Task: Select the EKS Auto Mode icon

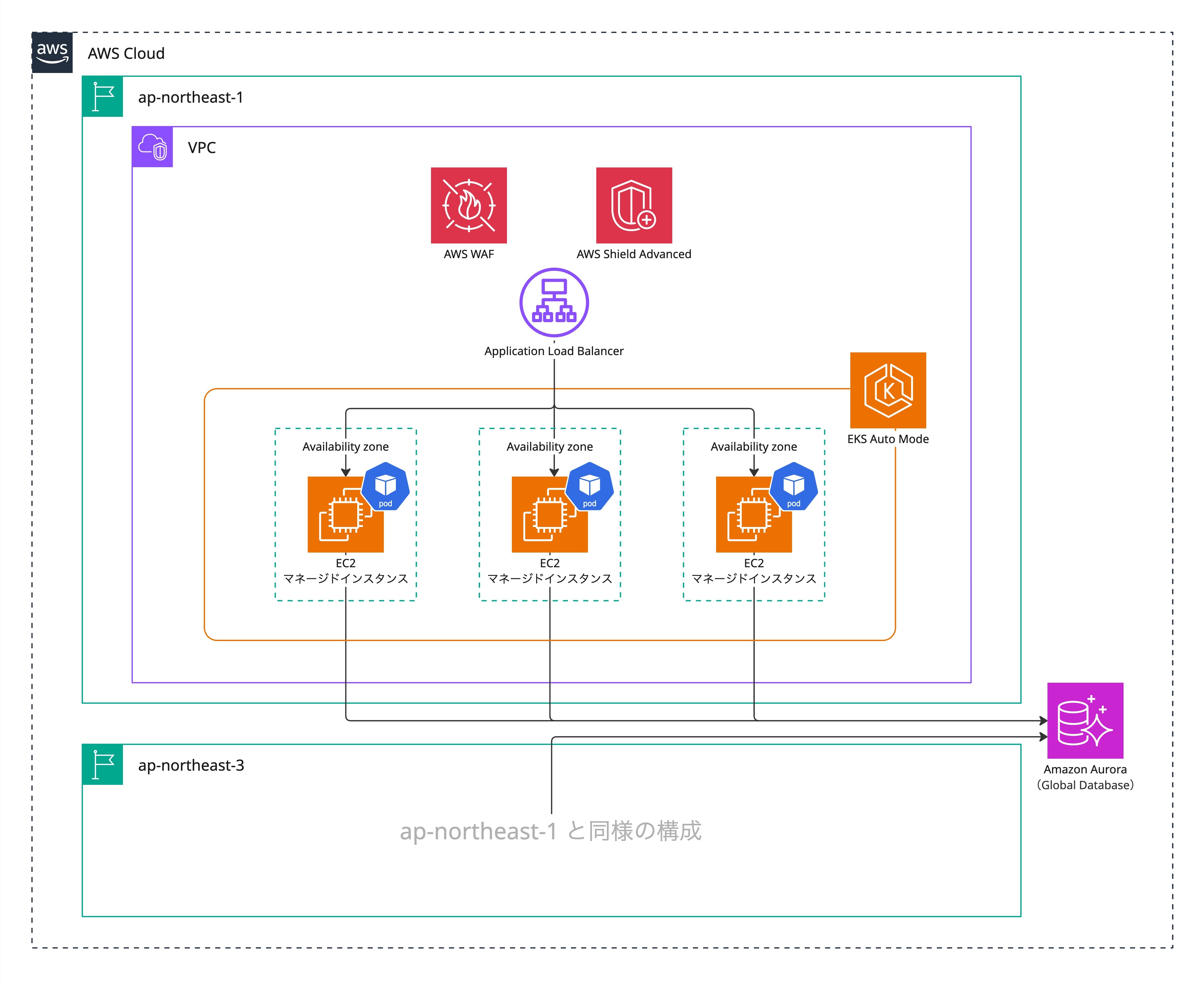Action: [x=887, y=390]
